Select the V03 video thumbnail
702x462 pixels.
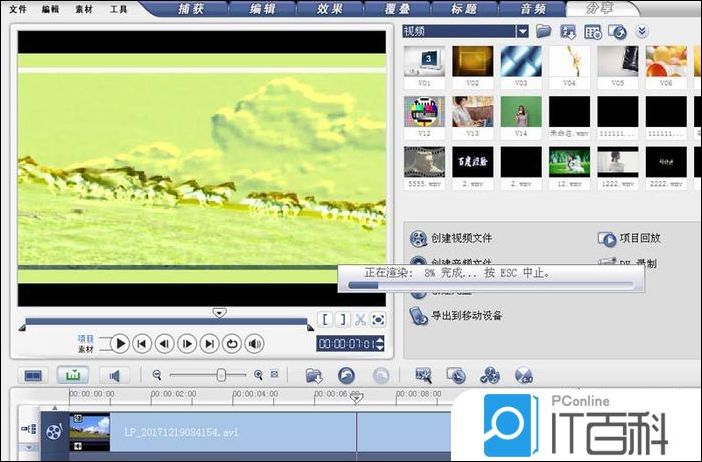tap(521, 61)
